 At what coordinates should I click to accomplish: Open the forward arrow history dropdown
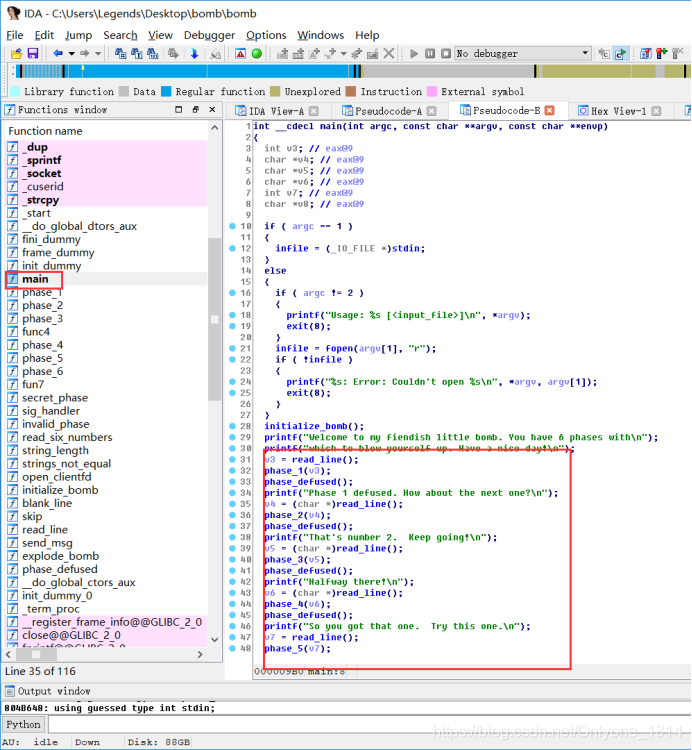point(98,54)
